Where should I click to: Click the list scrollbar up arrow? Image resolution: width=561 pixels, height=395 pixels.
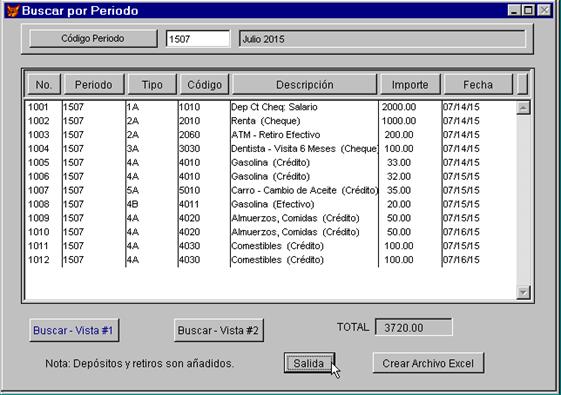coord(523,108)
